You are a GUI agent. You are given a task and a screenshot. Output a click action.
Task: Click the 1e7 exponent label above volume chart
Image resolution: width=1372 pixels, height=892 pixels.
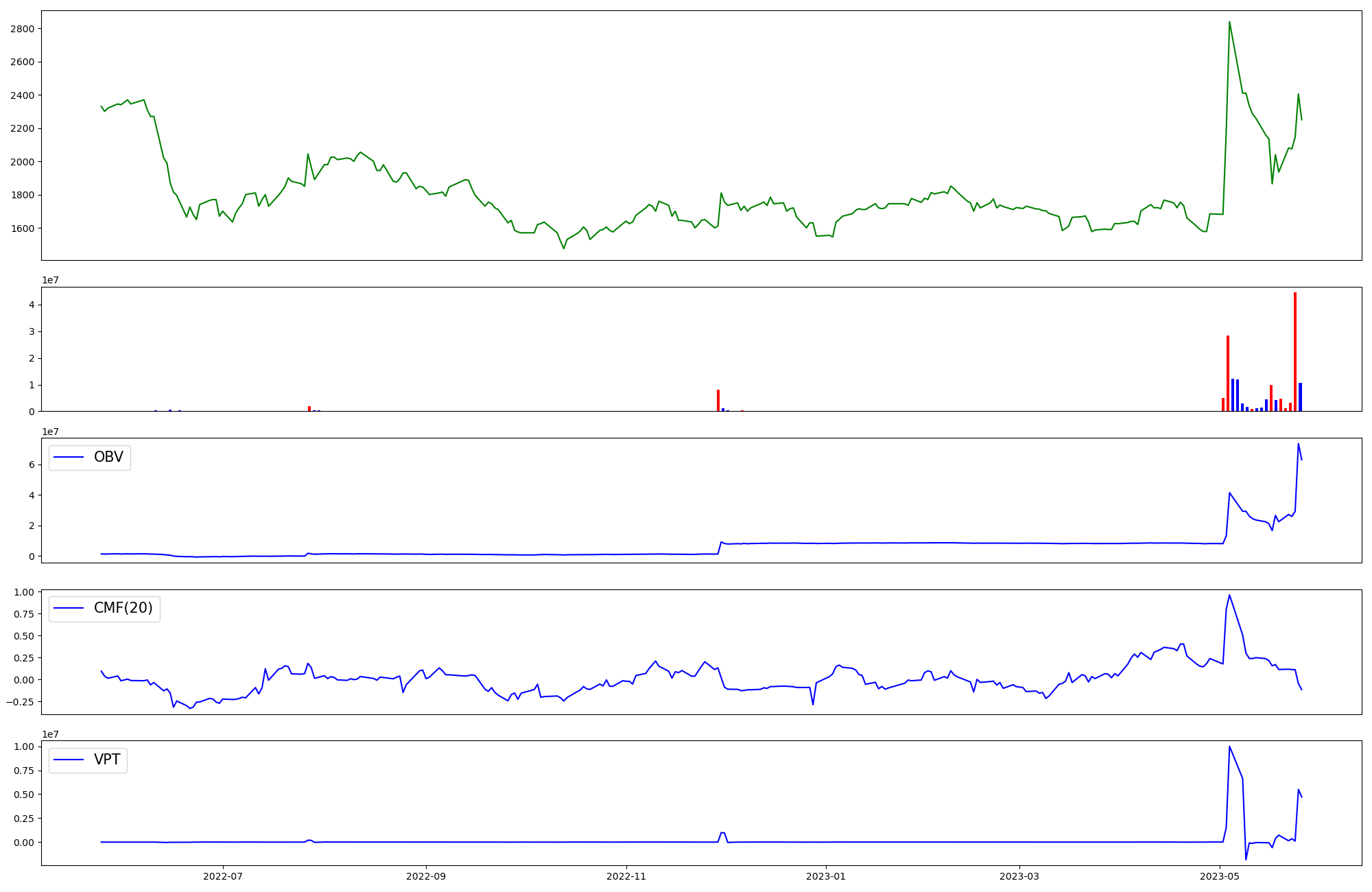tap(50, 281)
